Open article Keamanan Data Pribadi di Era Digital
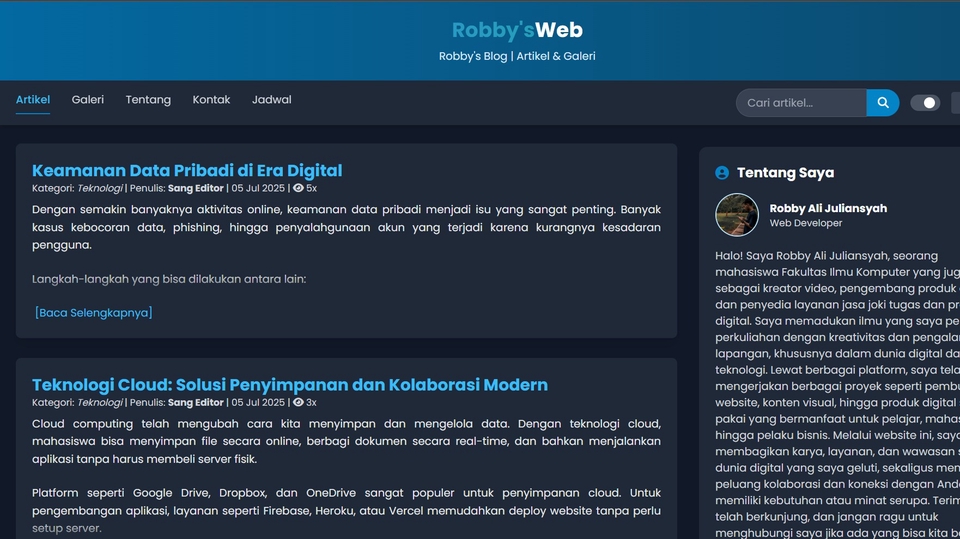 (x=187, y=170)
